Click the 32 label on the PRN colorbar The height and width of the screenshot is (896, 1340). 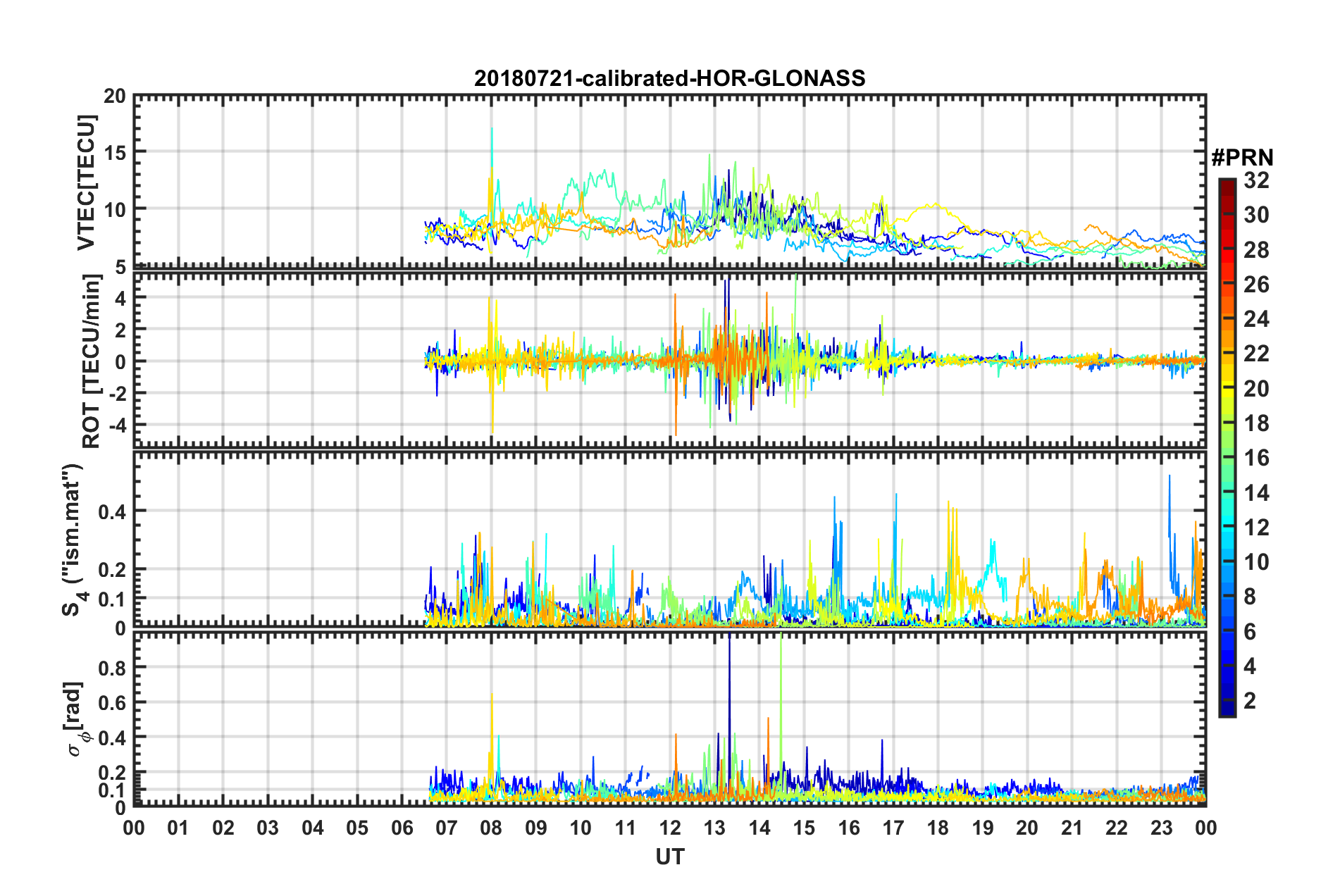(1256, 180)
